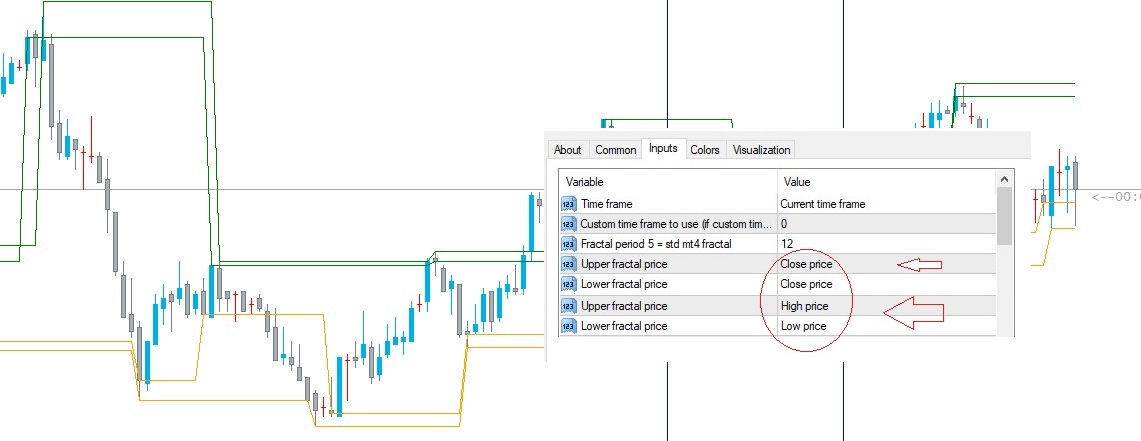Click the Time frame variable icon
Screen dimensions: 1141x441
click(x=569, y=204)
